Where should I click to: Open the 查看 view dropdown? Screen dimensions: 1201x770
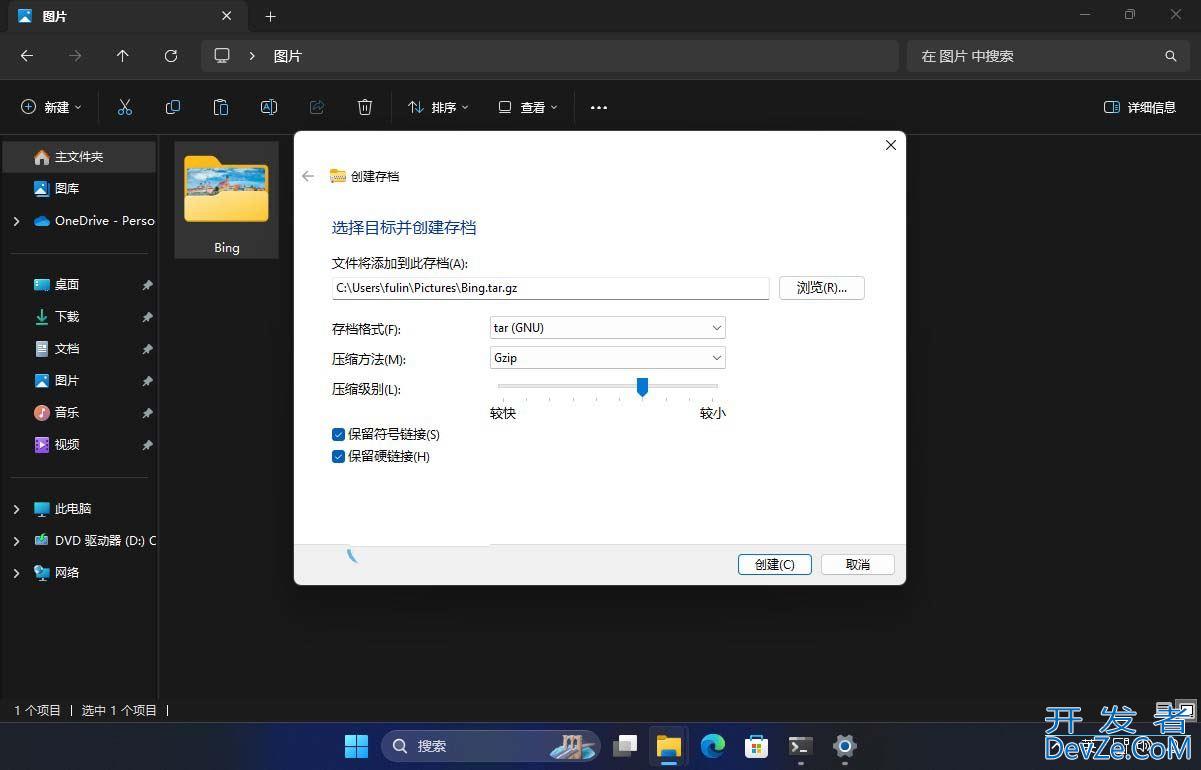[x=528, y=107]
